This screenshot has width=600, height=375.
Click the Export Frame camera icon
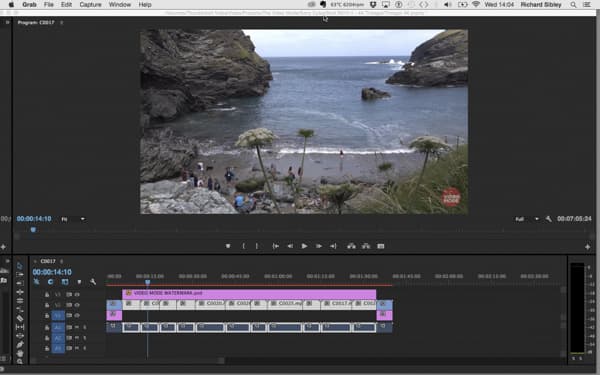(x=380, y=246)
